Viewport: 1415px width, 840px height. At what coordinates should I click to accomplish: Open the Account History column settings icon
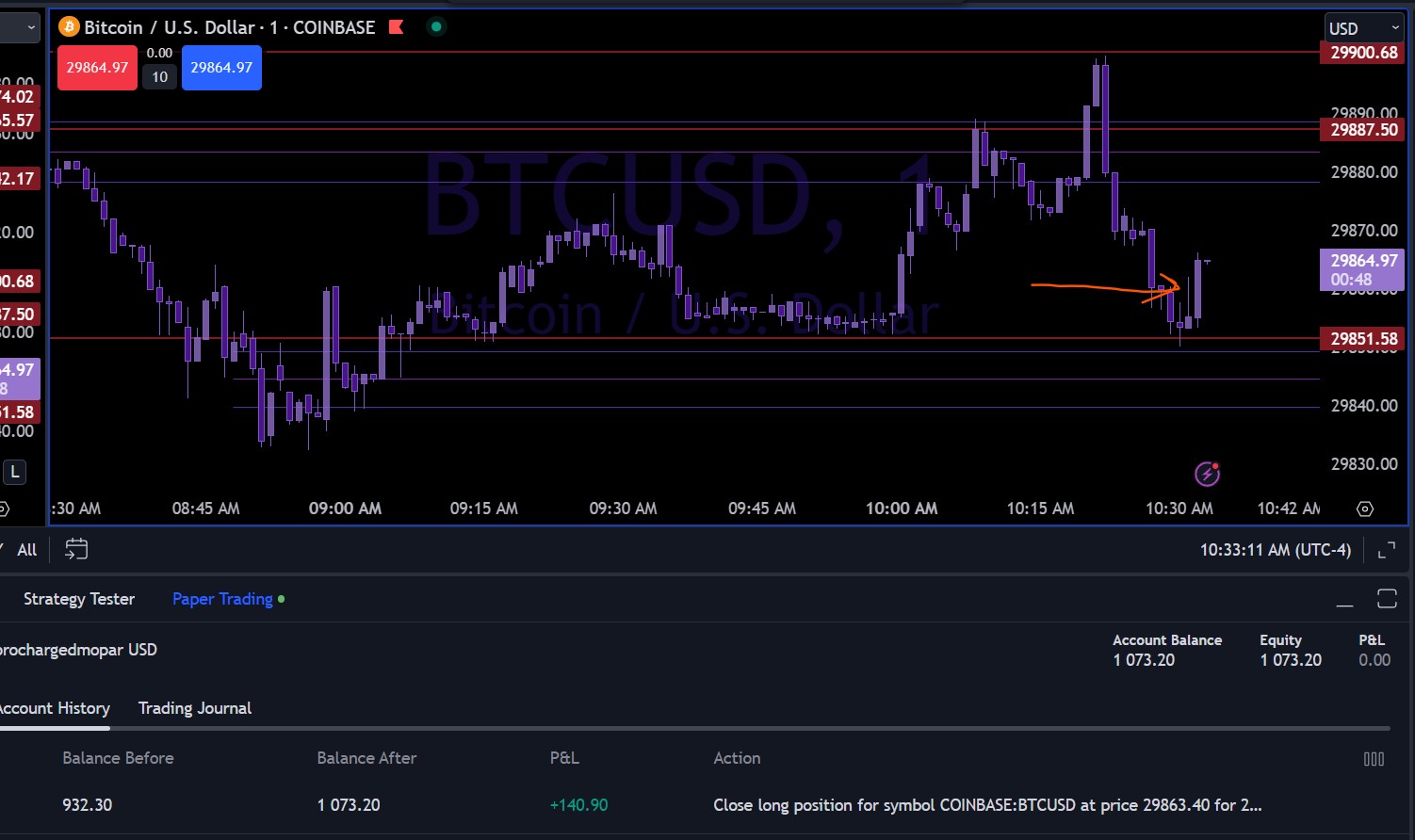click(x=1374, y=759)
